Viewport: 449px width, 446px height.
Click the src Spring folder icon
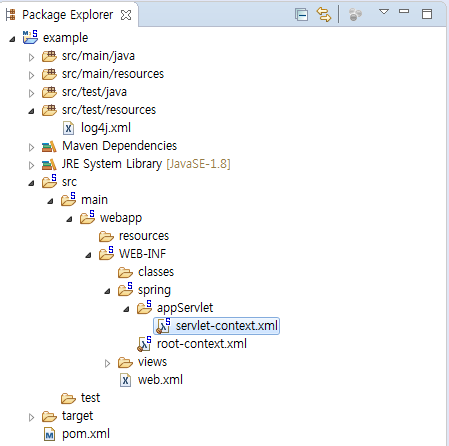point(49,181)
